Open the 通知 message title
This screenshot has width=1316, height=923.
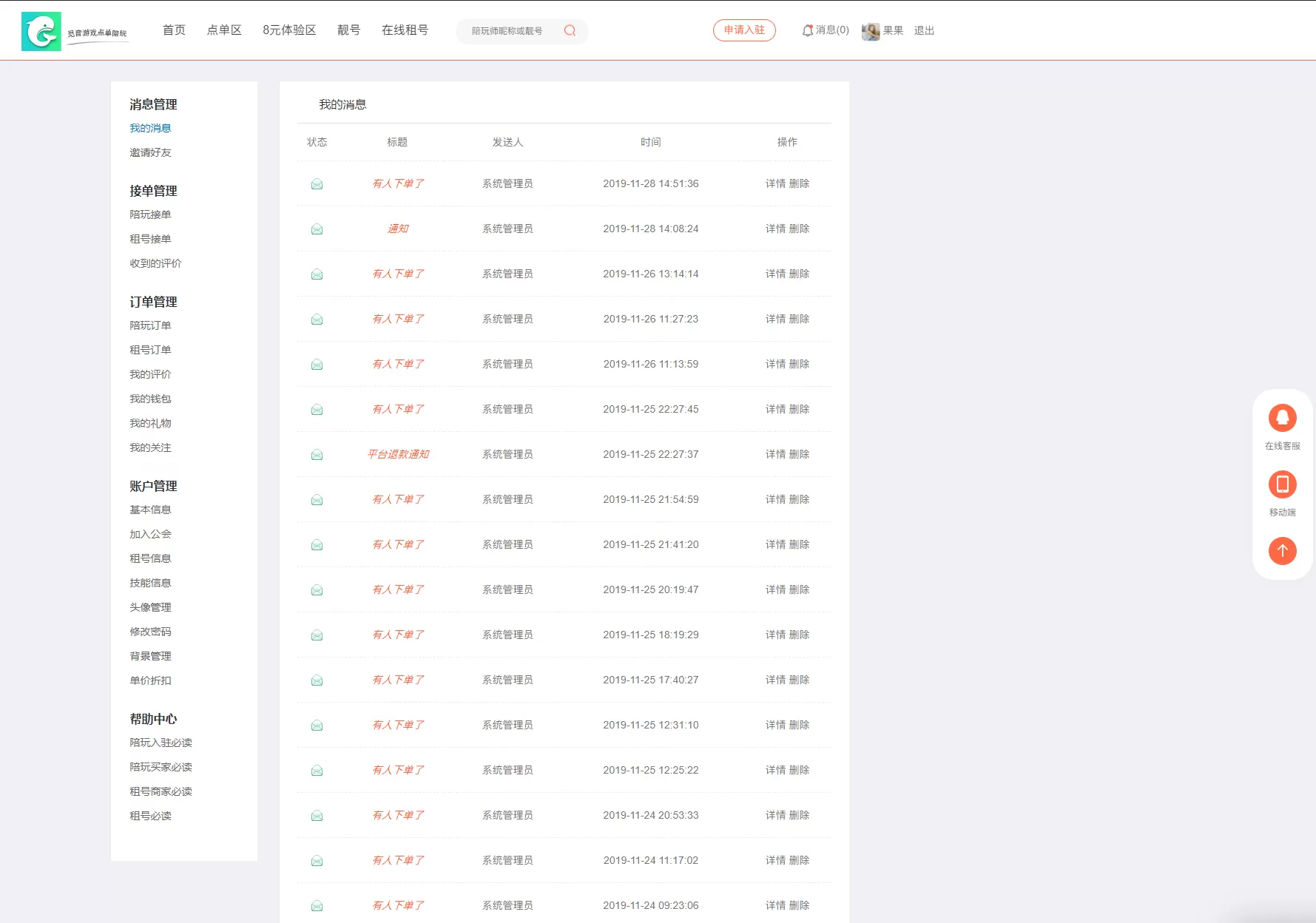point(398,229)
